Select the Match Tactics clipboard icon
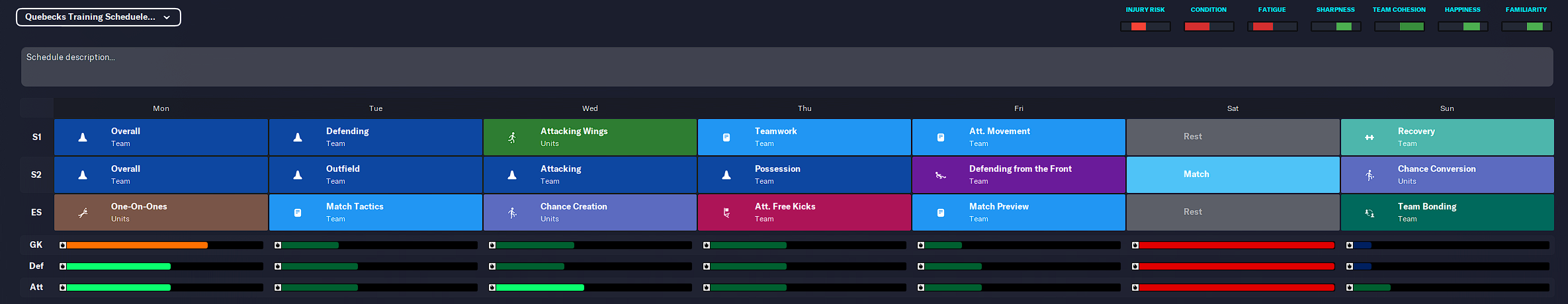The width and height of the screenshot is (1568, 304). click(298, 213)
